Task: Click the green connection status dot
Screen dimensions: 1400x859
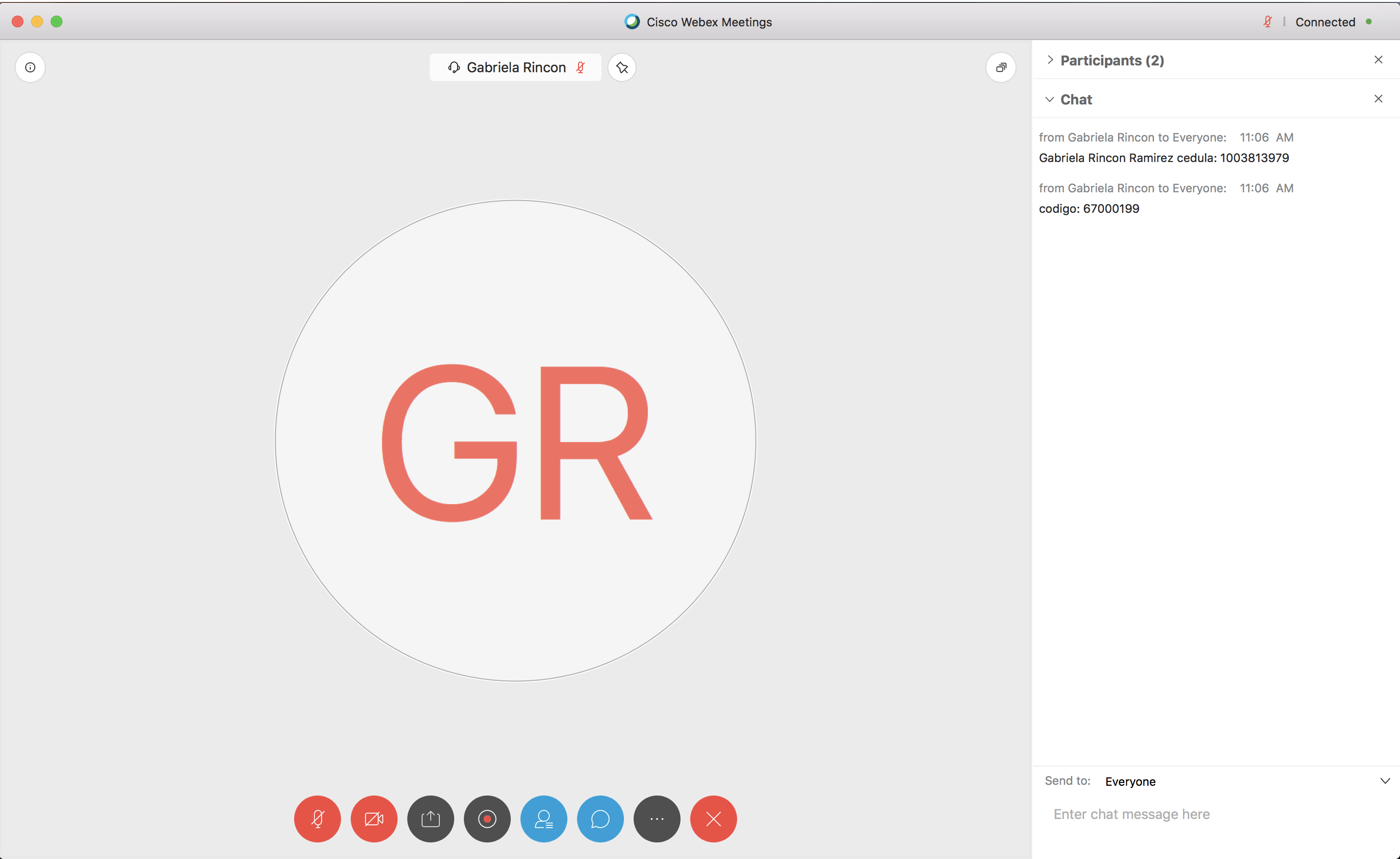Action: click(x=1369, y=21)
